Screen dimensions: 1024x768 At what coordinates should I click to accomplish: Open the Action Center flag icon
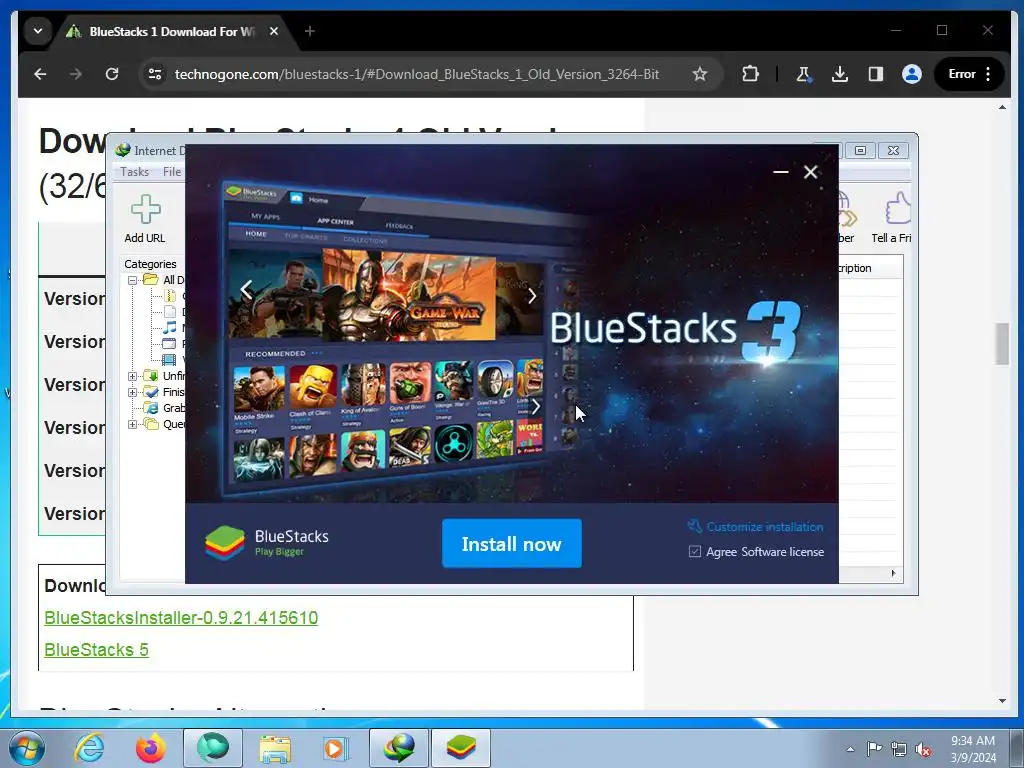[x=874, y=749]
